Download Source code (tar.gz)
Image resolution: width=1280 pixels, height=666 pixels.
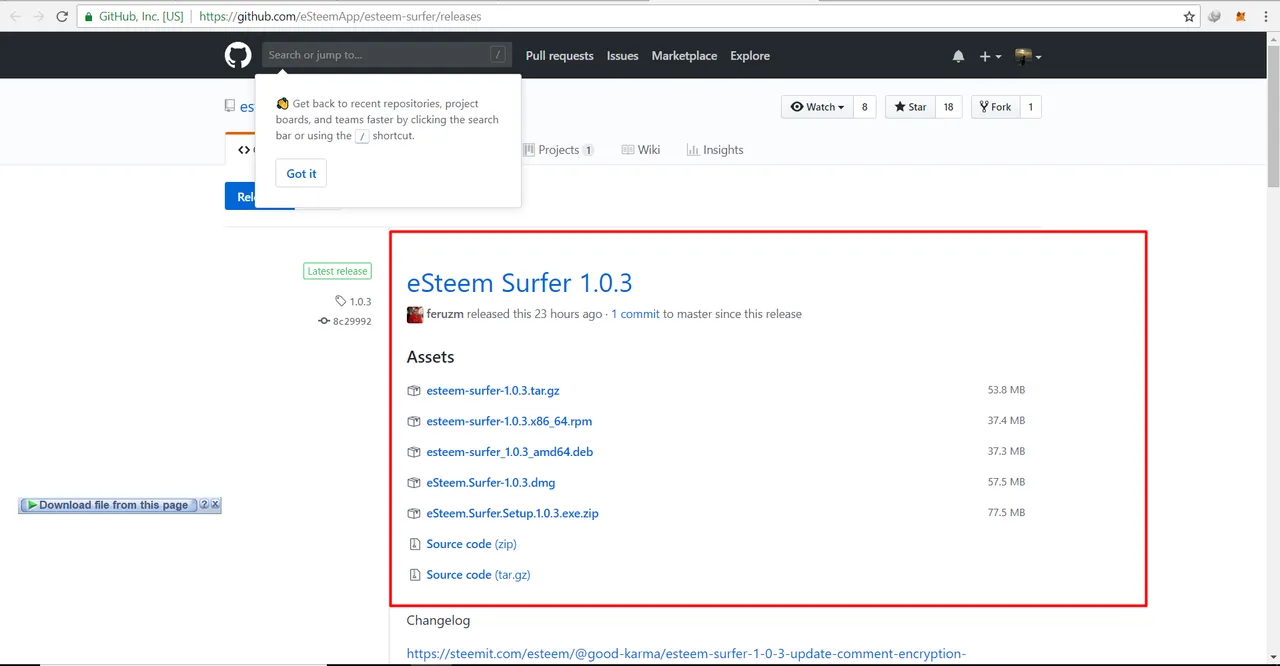click(x=478, y=575)
